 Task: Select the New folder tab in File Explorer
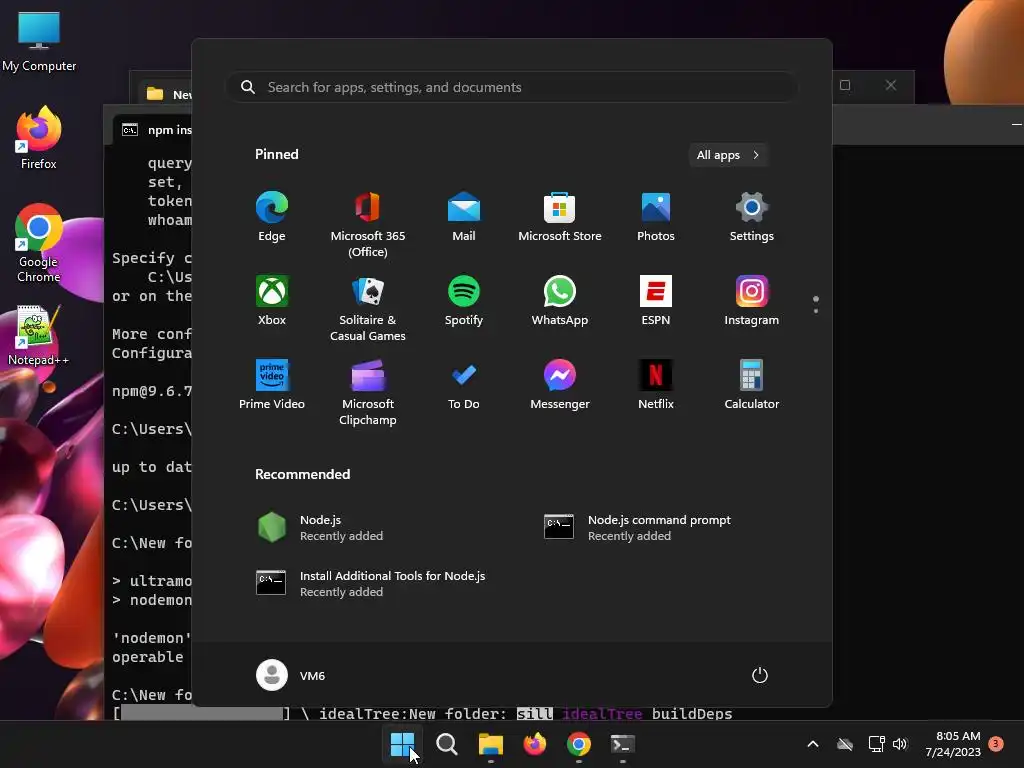click(x=167, y=94)
